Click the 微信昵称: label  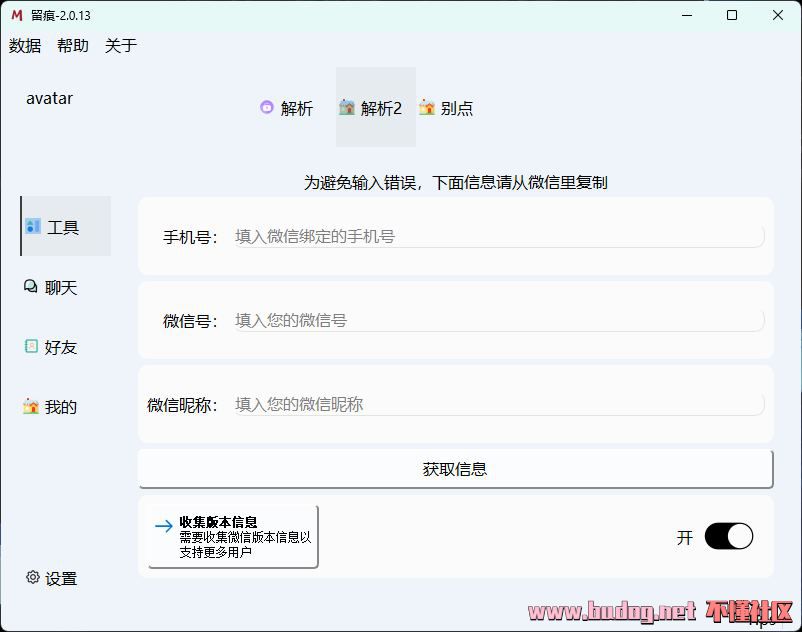182,405
